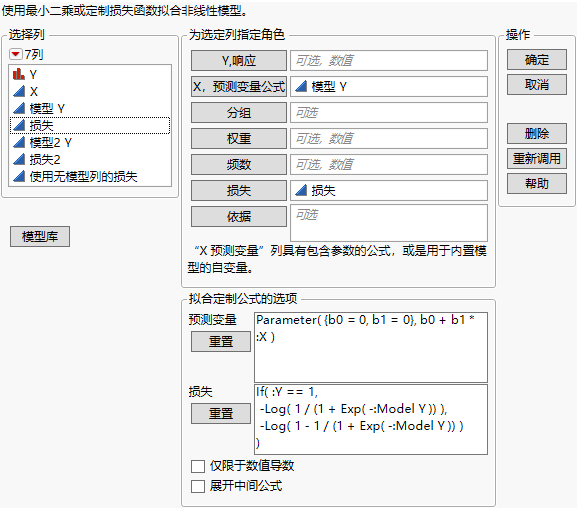Click the icon in the 损失 role entry
The height and width of the screenshot is (508, 577).
pyautogui.click(x=301, y=190)
